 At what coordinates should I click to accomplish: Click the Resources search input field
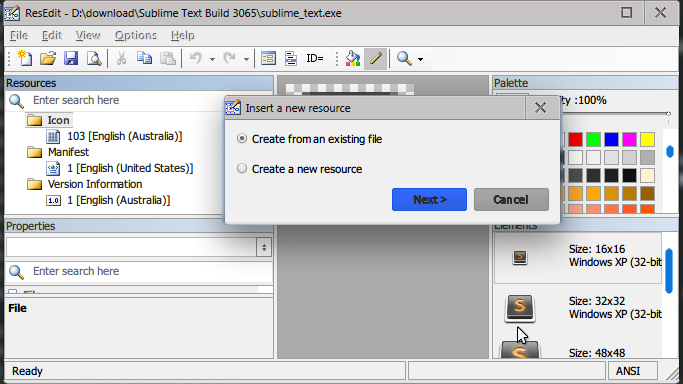[x=126, y=101]
